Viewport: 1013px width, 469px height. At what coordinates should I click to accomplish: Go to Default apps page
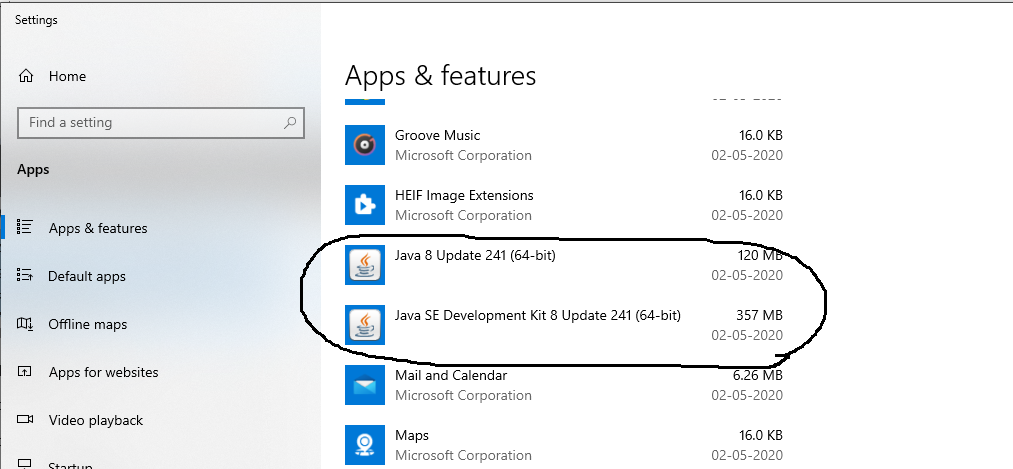[86, 276]
